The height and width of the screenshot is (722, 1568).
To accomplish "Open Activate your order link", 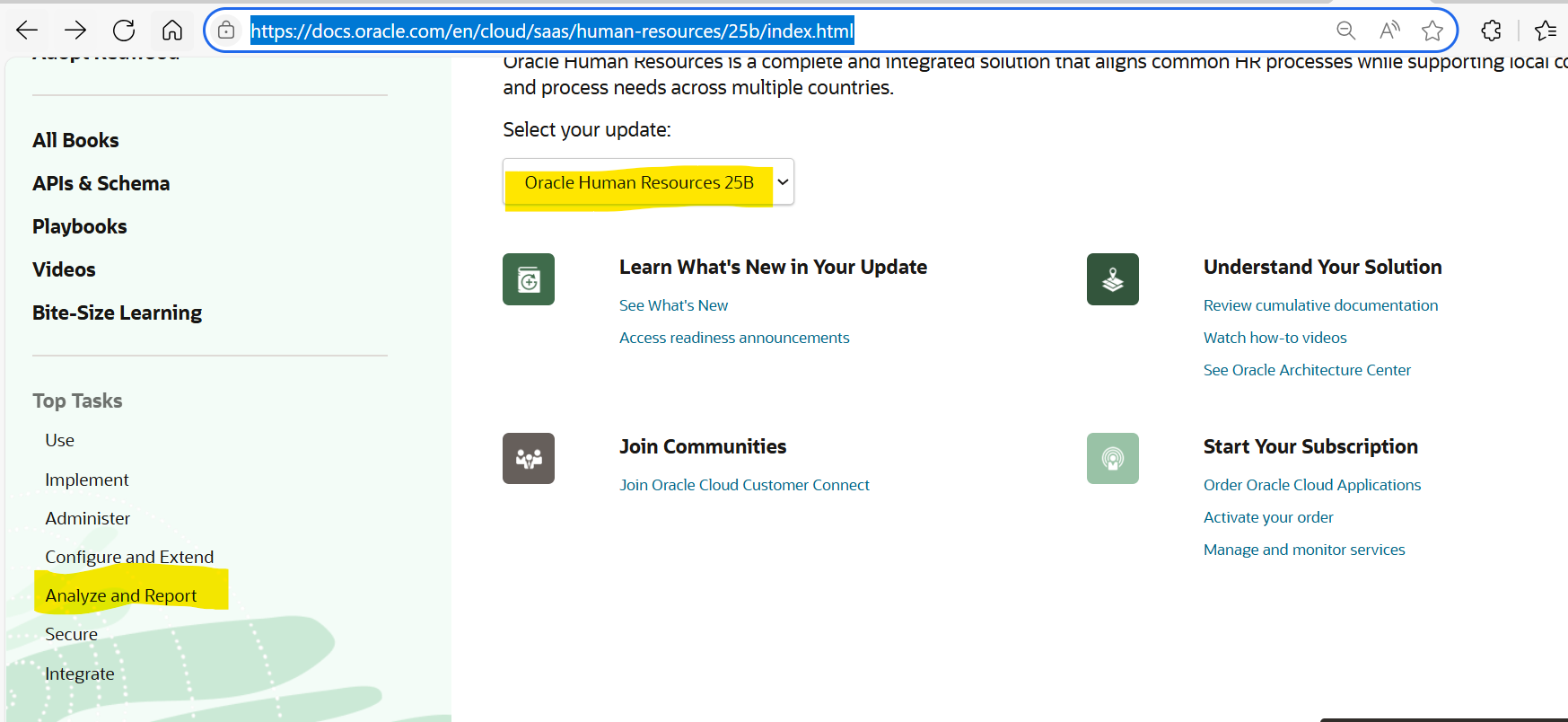I will point(1268,517).
